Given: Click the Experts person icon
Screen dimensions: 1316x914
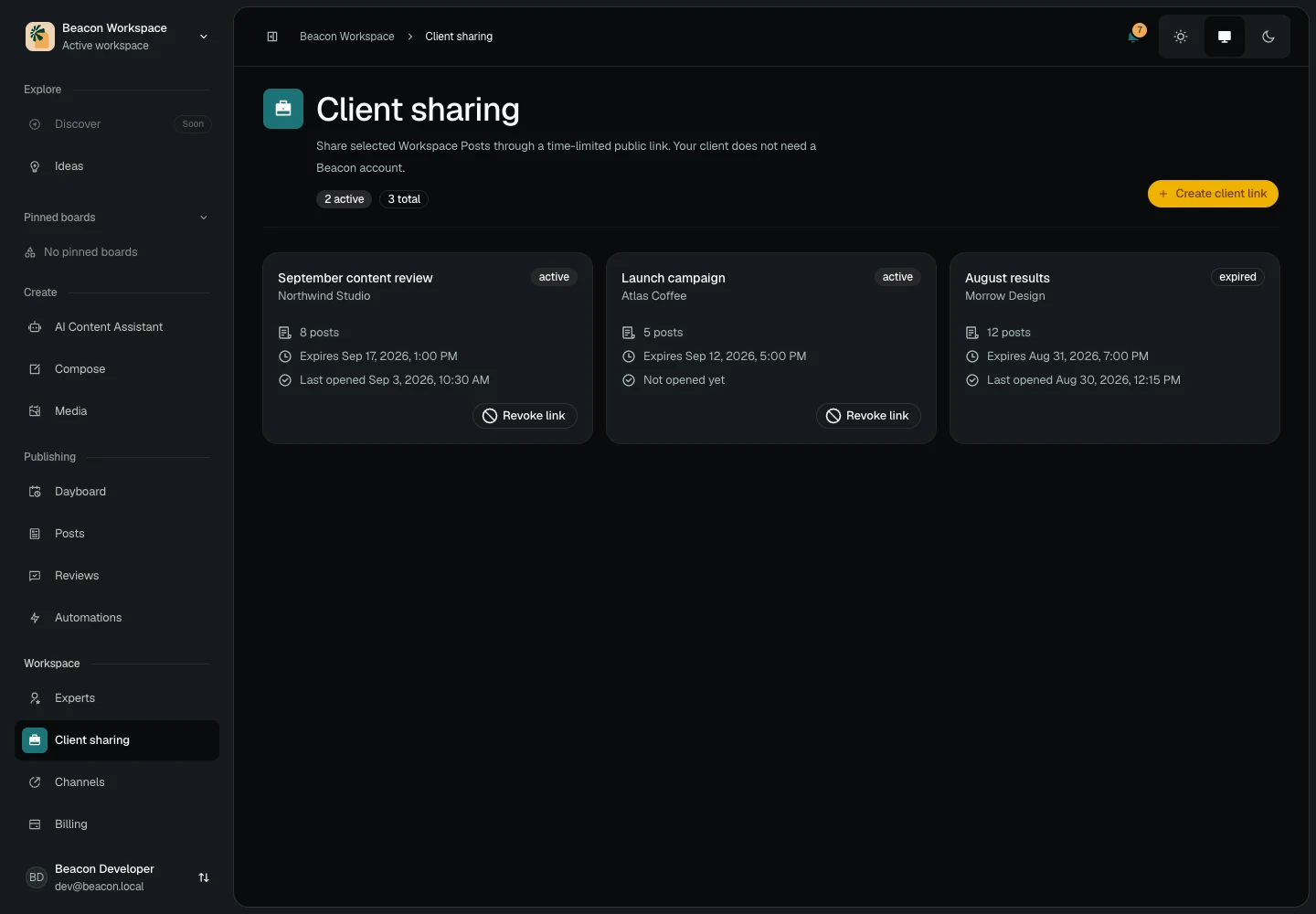Looking at the screenshot, I should pos(35,698).
